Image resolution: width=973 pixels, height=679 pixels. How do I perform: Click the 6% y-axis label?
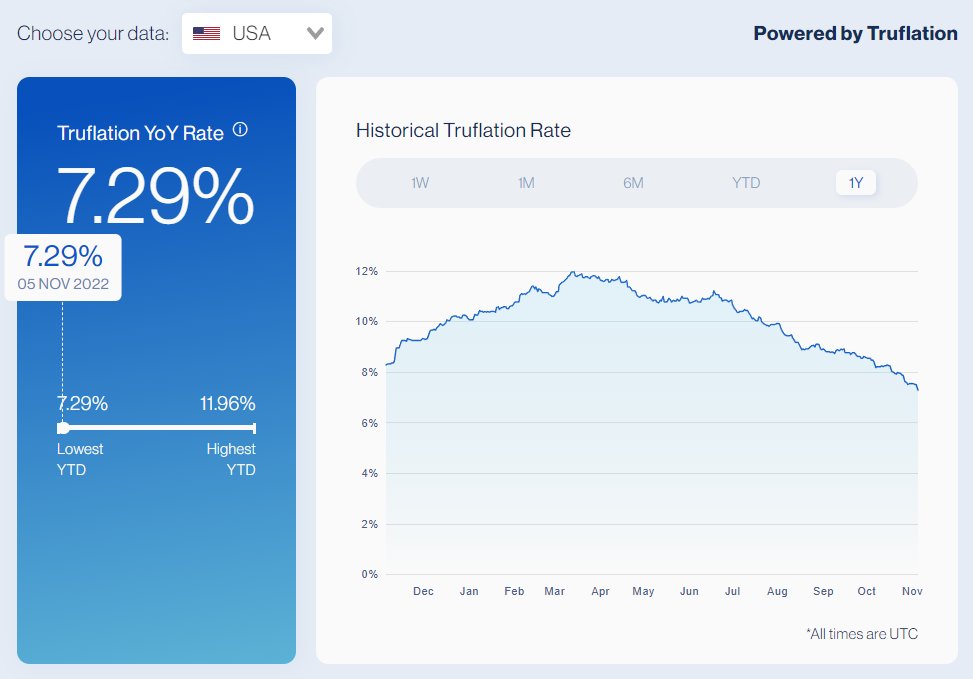click(369, 423)
